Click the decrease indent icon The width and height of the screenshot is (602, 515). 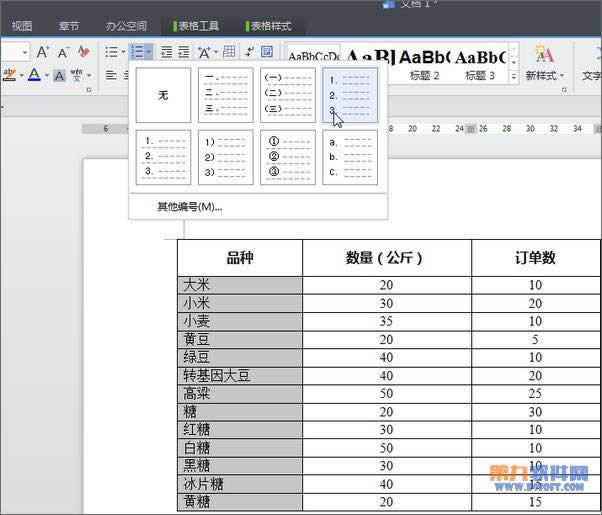[x=166, y=52]
